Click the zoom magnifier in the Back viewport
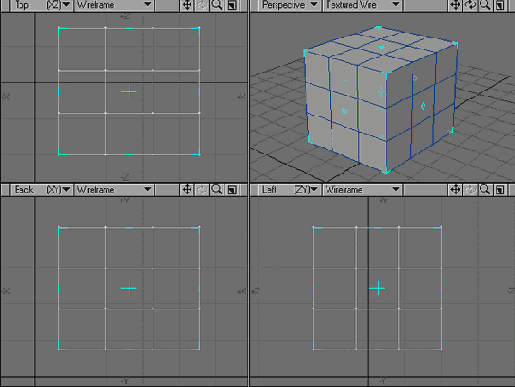 (x=217, y=190)
